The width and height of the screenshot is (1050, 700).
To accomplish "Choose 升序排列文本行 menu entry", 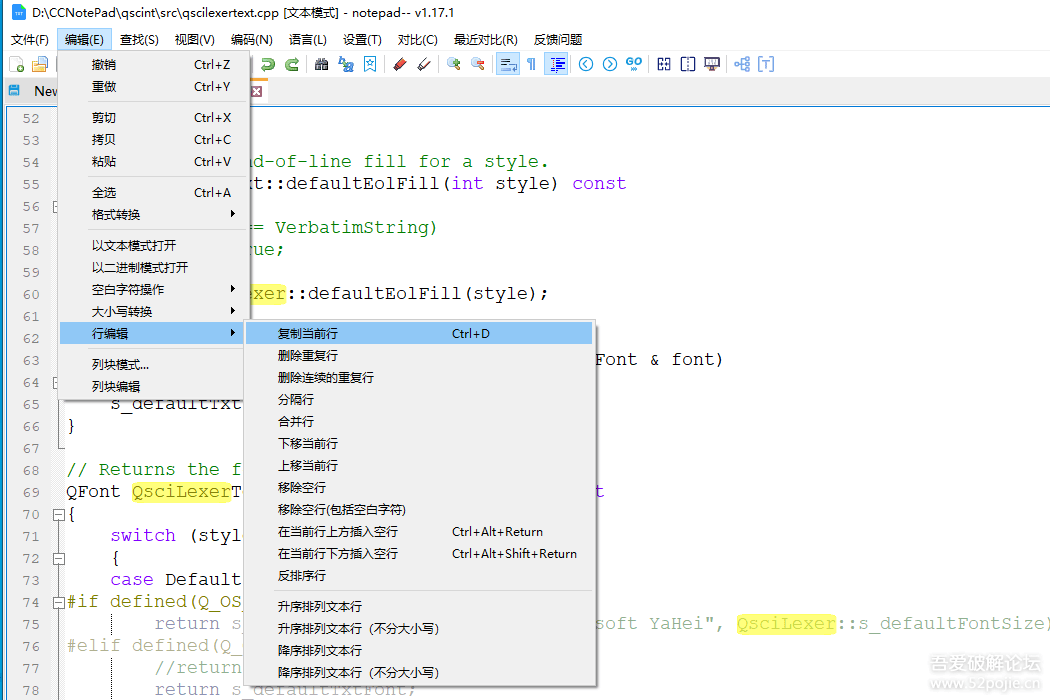I will point(320,606).
